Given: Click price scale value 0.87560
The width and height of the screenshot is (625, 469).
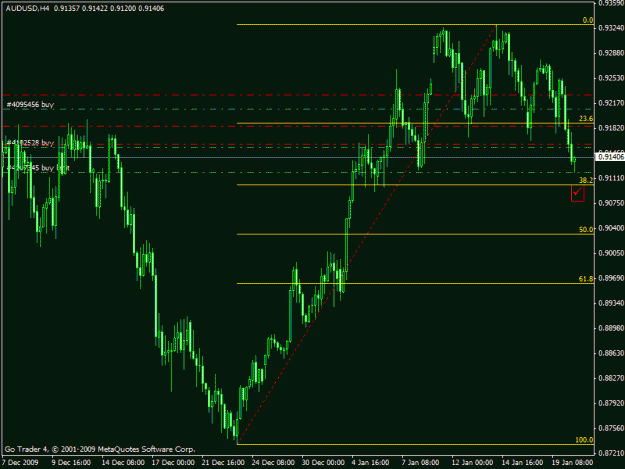Looking at the screenshot, I should 611,428.
